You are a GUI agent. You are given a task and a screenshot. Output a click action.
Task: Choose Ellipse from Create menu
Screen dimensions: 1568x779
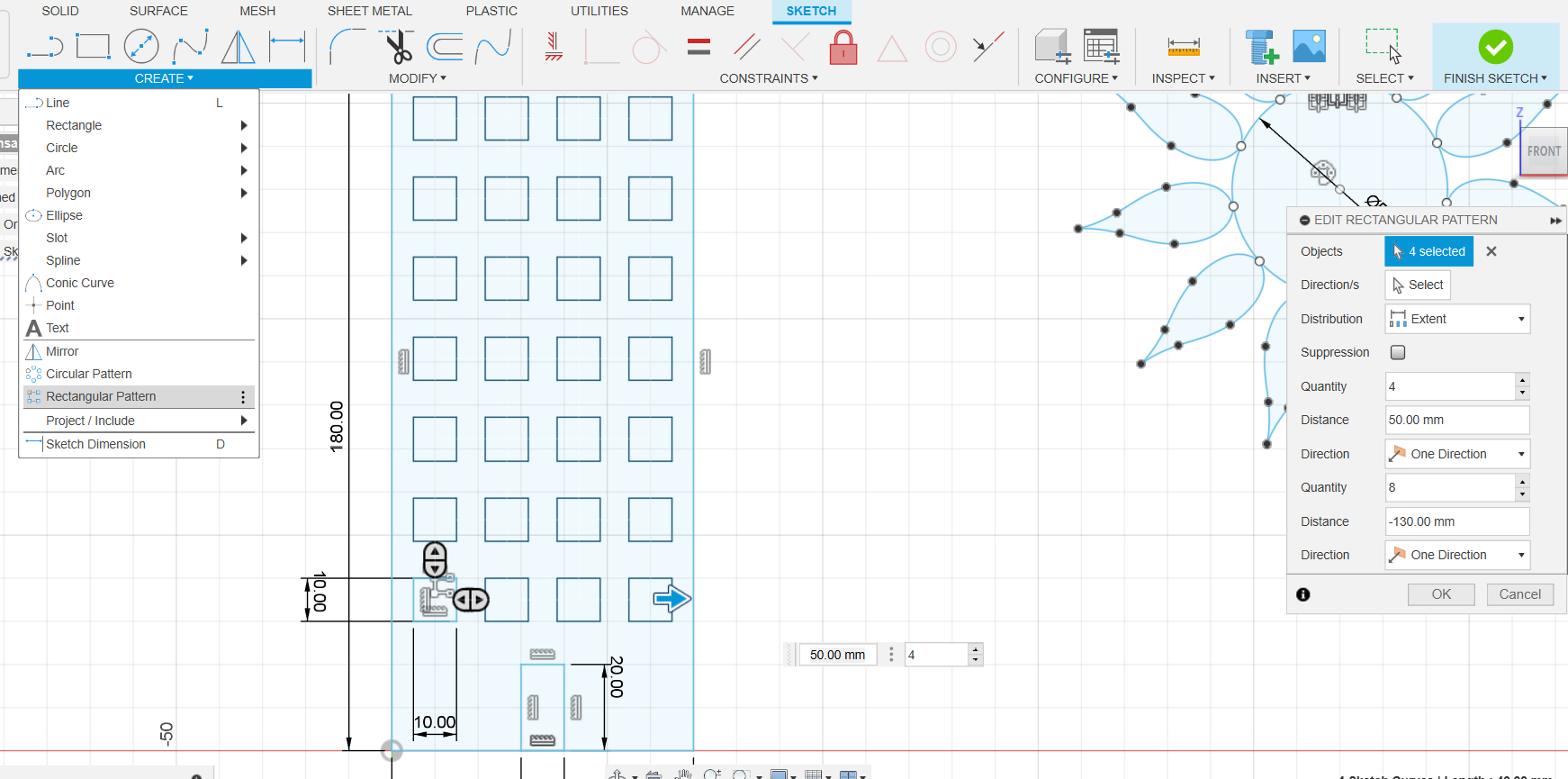(x=139, y=215)
